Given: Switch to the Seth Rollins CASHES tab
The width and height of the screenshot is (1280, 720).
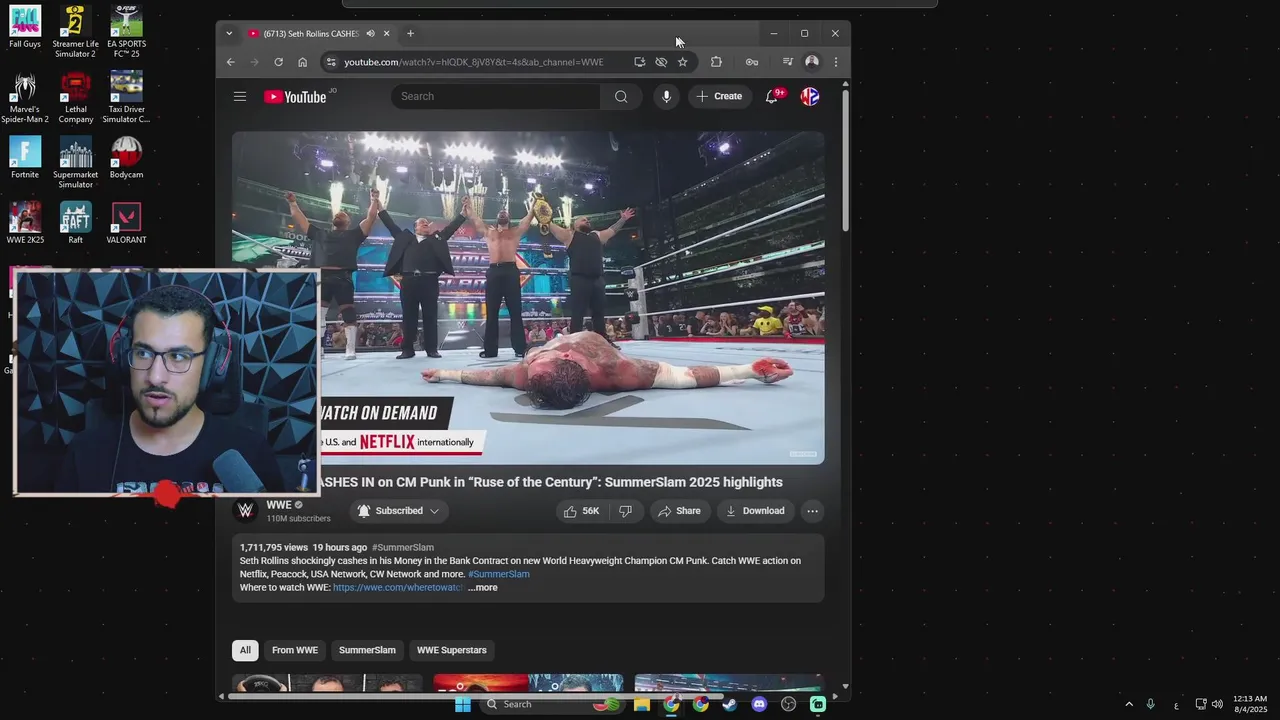Looking at the screenshot, I should pos(310,34).
